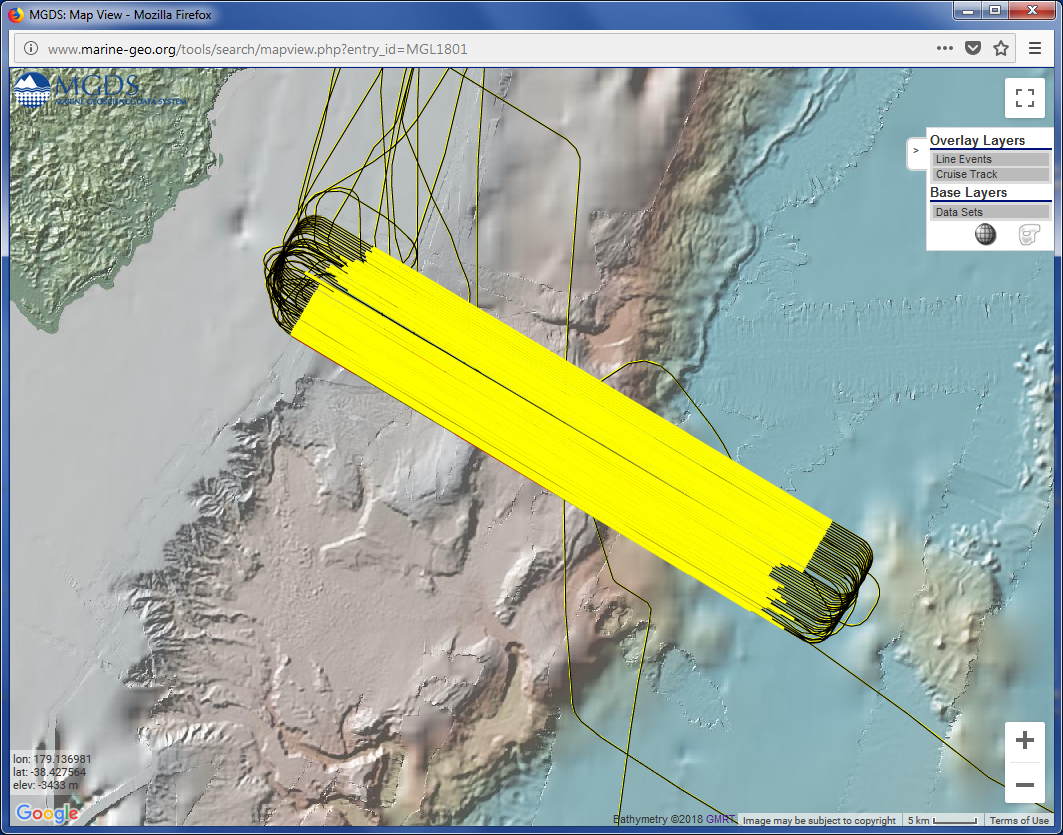This screenshot has width=1063, height=835.
Task: Open page actions three-dot menu
Action: (x=944, y=48)
